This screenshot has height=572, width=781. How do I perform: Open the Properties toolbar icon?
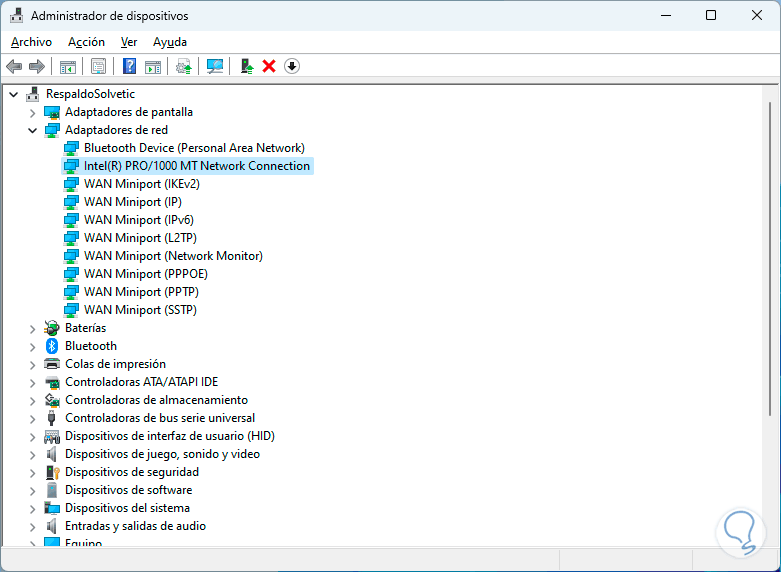98,66
